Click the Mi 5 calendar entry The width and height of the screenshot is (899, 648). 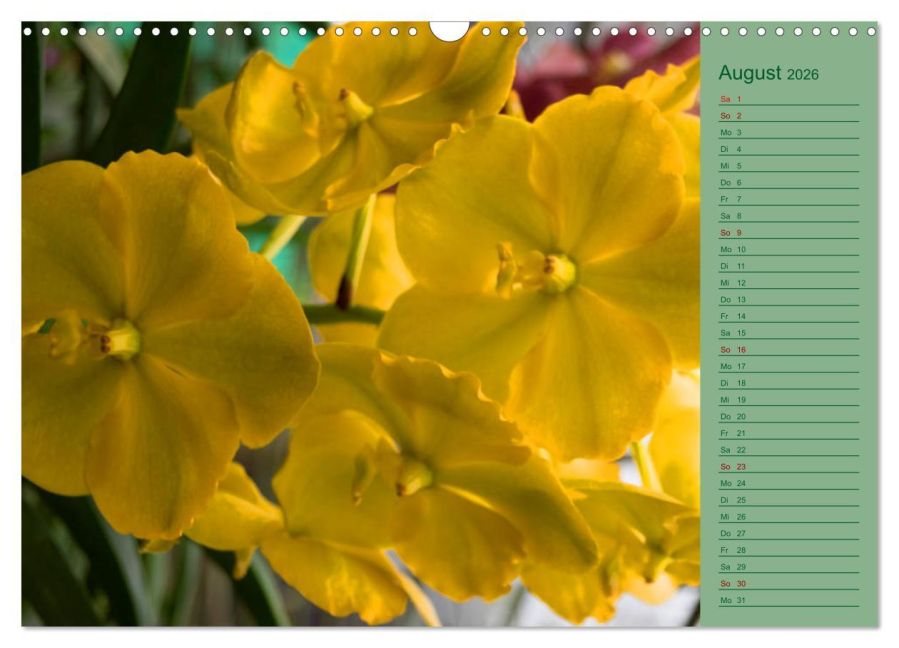tap(788, 166)
